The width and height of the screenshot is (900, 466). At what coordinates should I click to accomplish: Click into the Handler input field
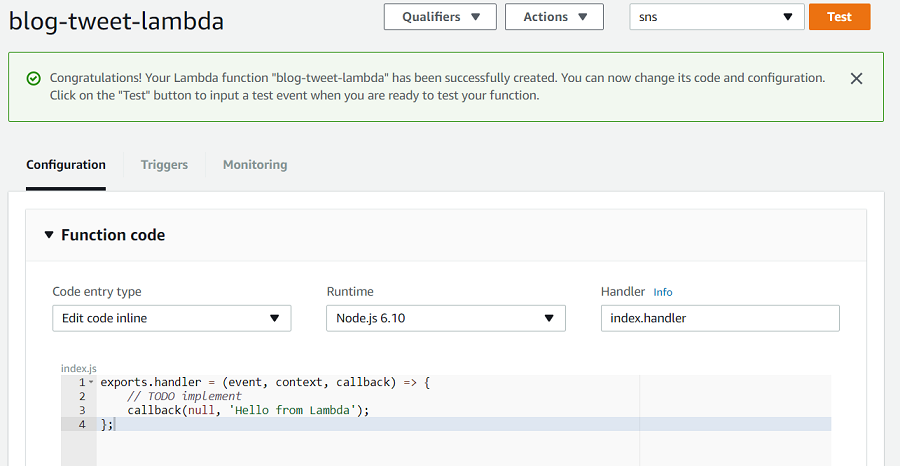coord(720,319)
